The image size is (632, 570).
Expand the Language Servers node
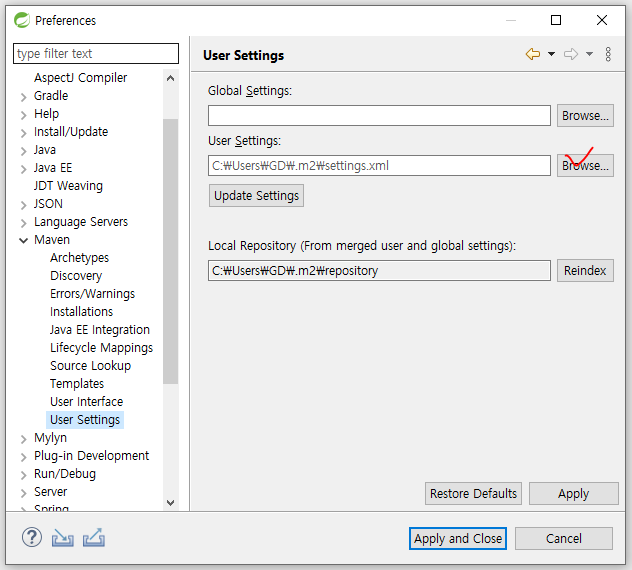23,223
